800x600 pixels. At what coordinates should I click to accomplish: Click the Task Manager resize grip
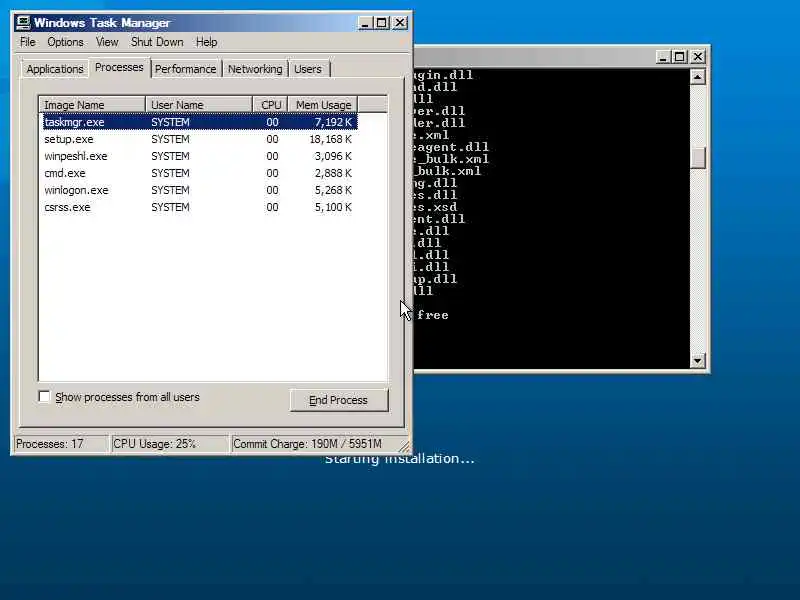[x=404, y=447]
